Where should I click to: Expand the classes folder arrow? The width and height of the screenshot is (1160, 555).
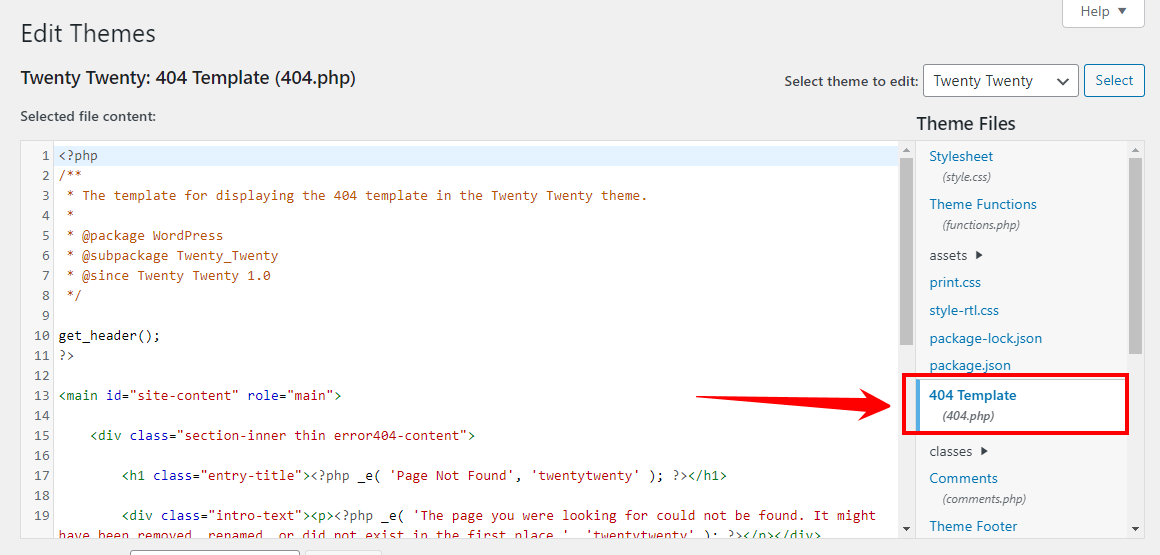point(984,451)
